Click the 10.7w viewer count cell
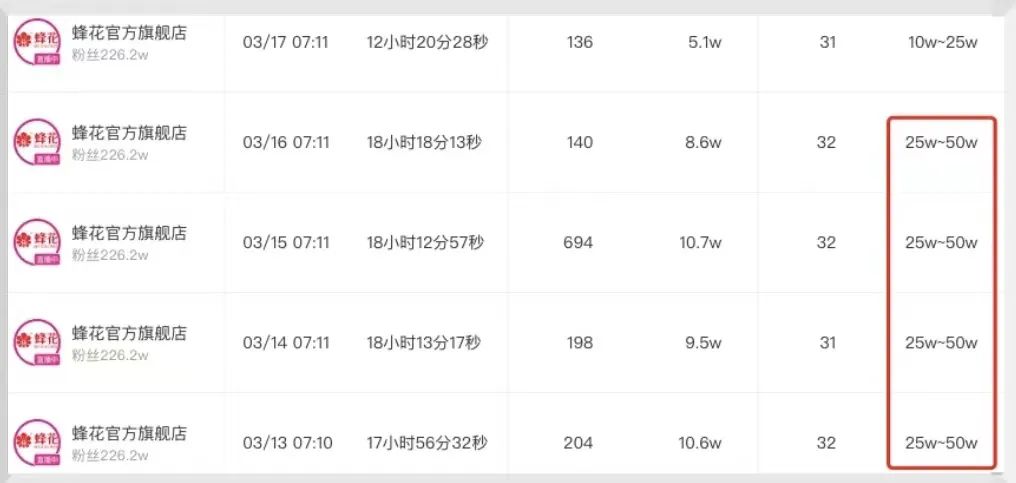The image size is (1016, 483). pyautogui.click(x=702, y=242)
